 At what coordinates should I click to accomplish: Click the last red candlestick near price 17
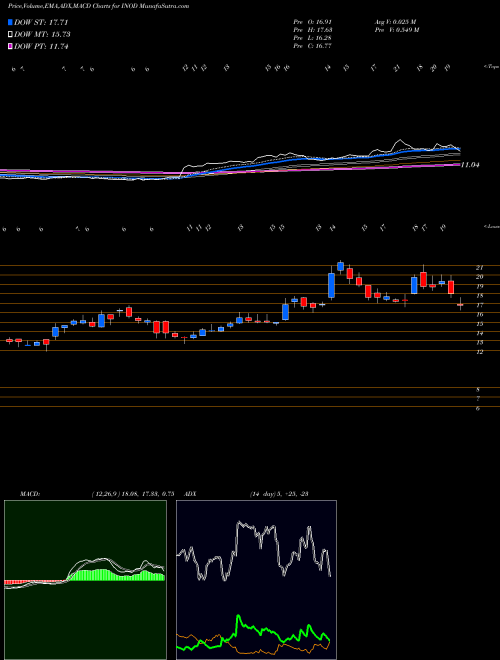point(460,304)
